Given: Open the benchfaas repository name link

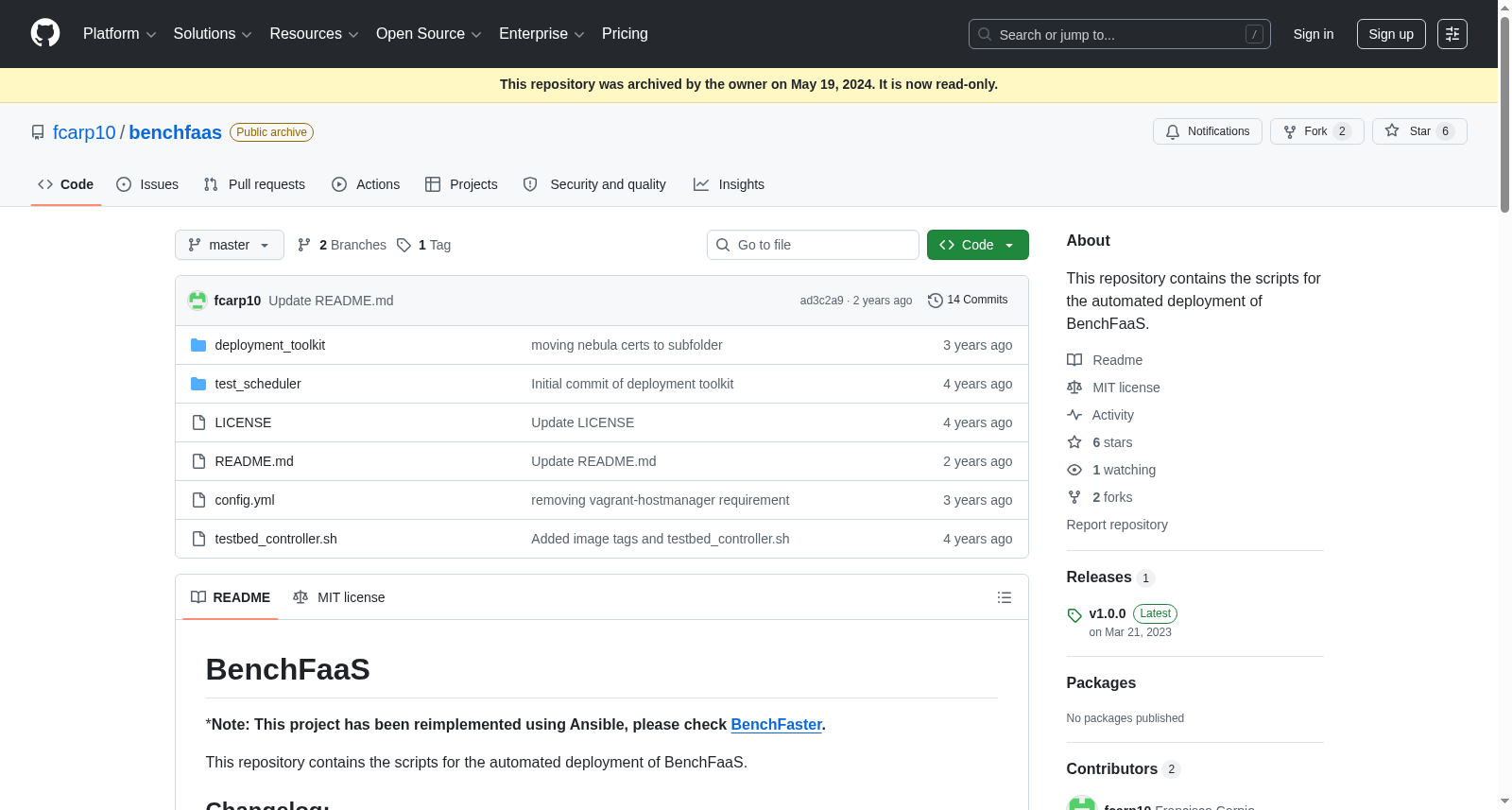Looking at the screenshot, I should pyautogui.click(x=175, y=132).
